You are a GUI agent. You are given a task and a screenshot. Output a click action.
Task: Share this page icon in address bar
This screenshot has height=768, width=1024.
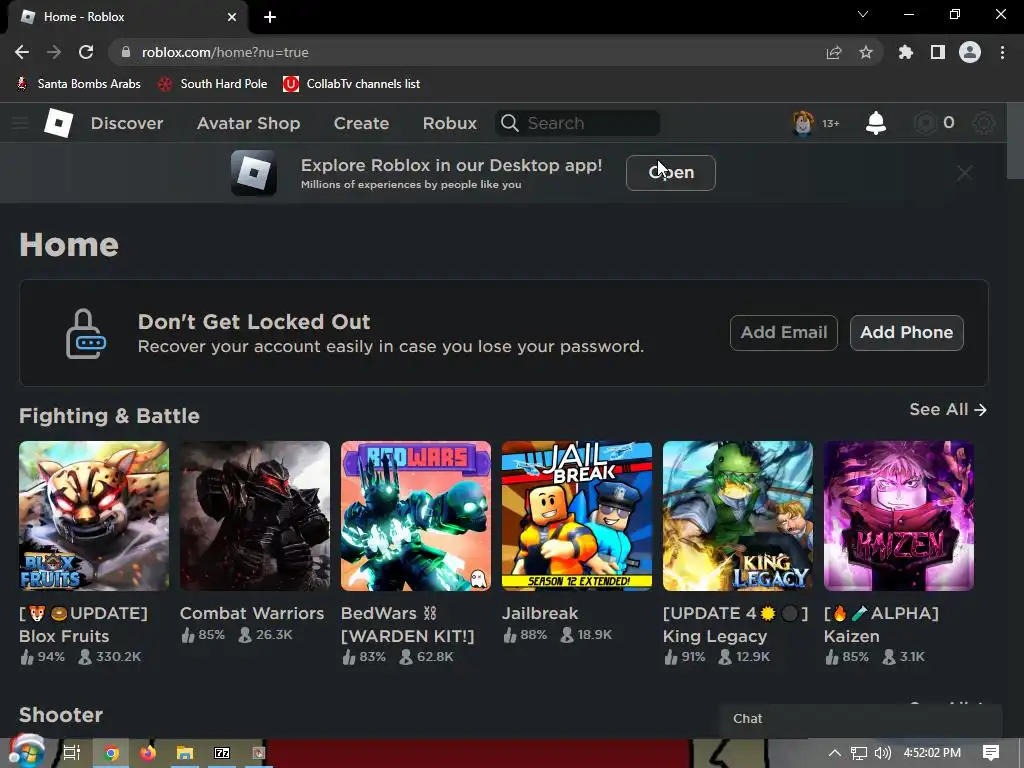pos(834,52)
